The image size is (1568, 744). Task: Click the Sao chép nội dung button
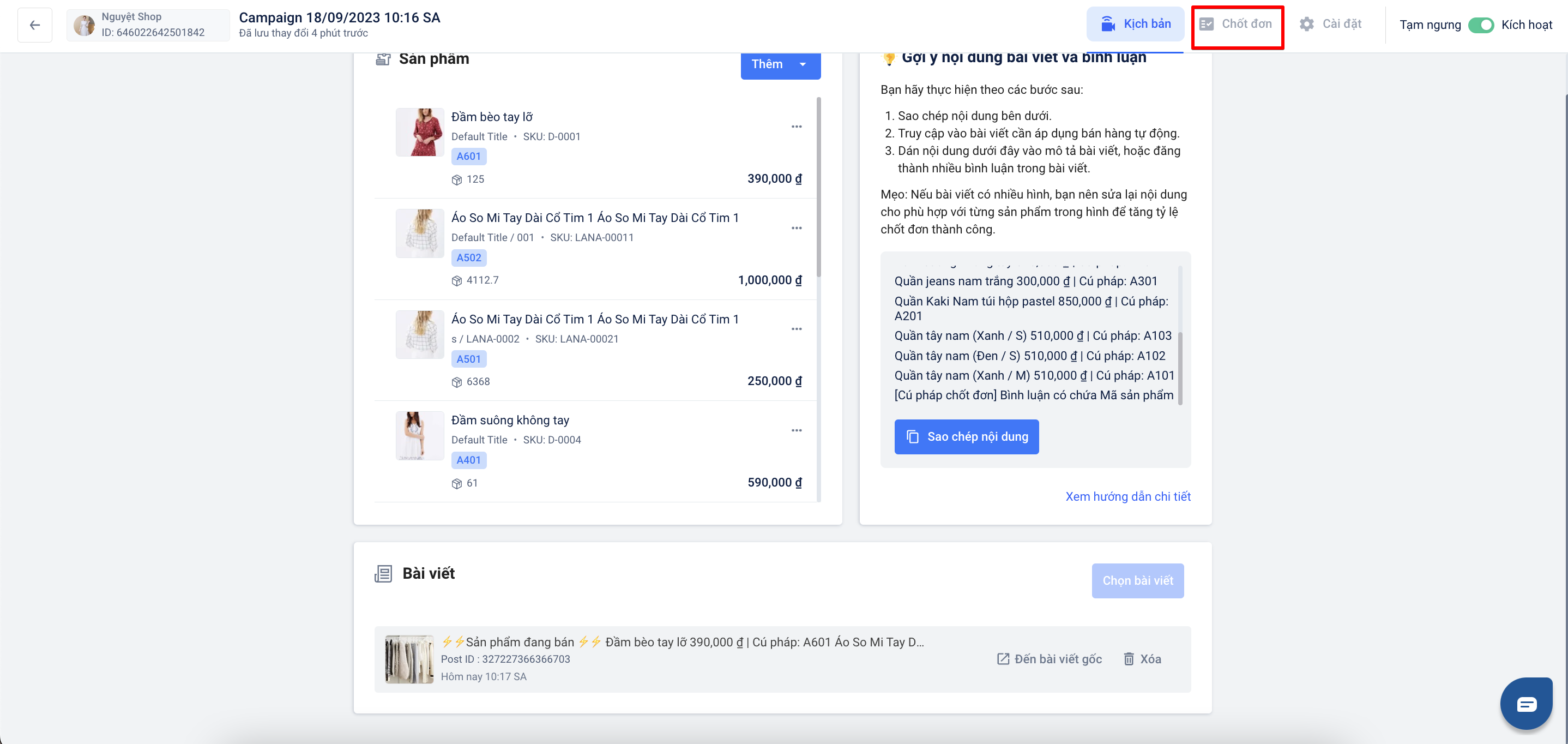[966, 436]
